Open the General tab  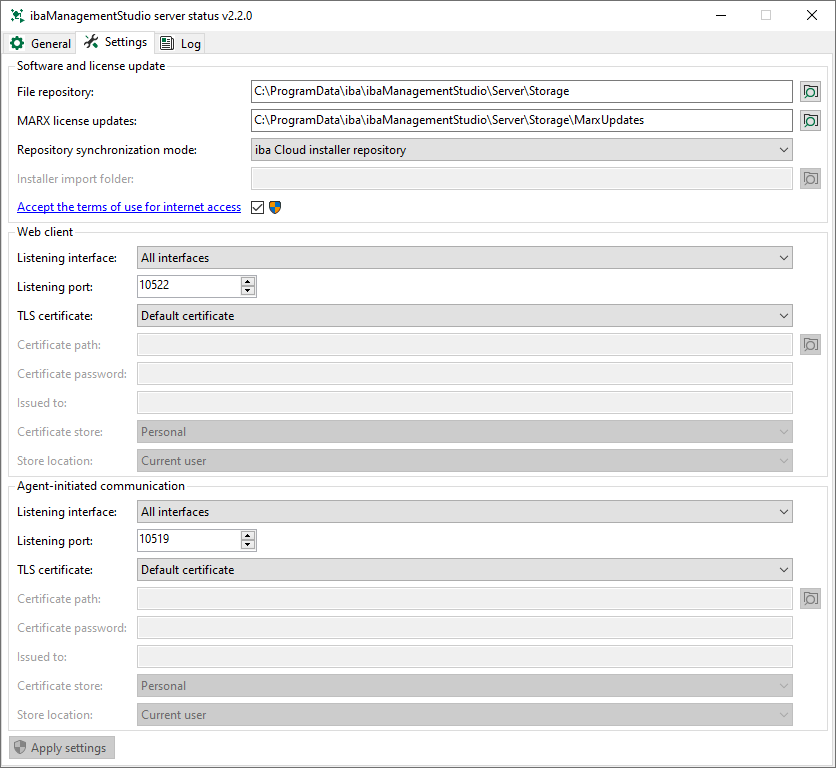[41, 43]
